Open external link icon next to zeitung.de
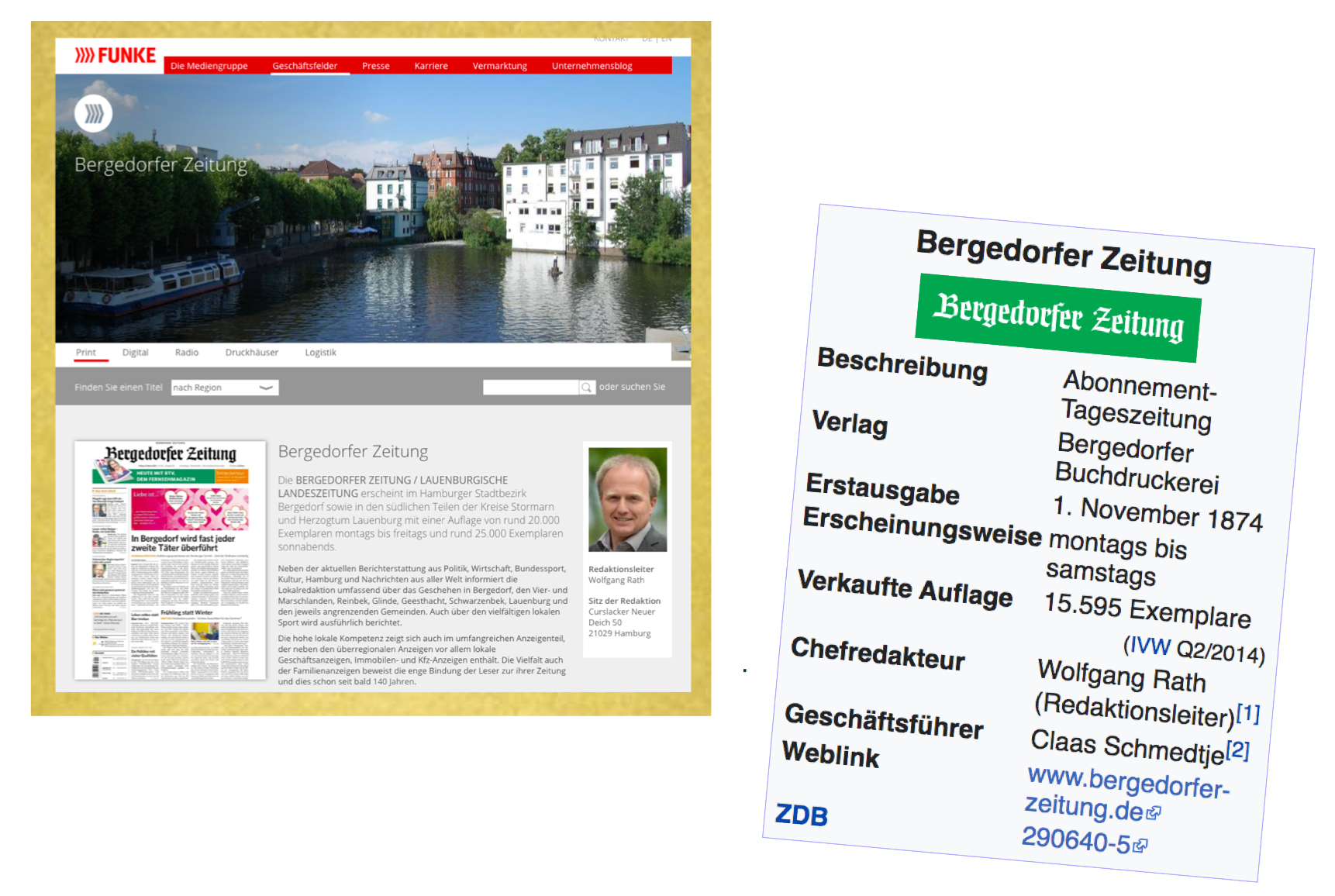The width and height of the screenshot is (1335, 896). [x=1154, y=813]
